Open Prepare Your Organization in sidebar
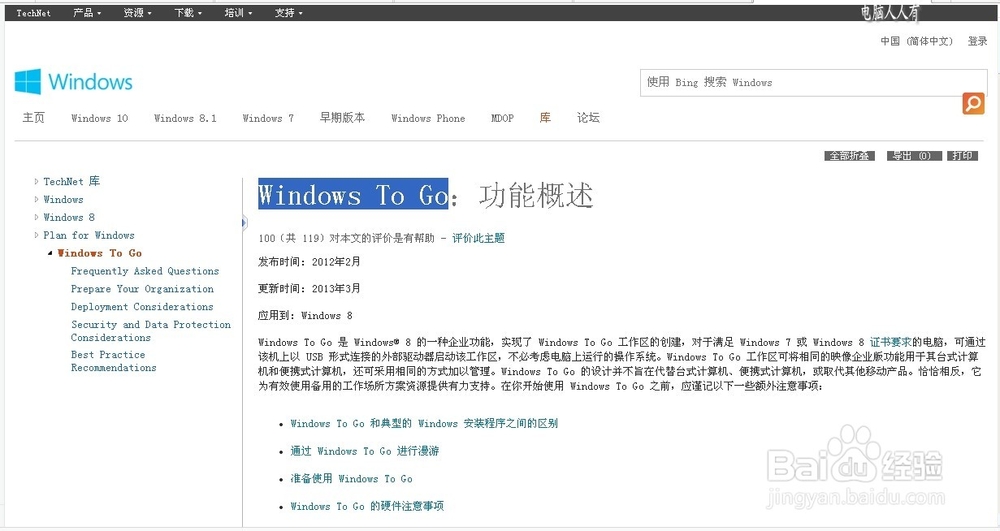1000x531 pixels. click(x=142, y=289)
